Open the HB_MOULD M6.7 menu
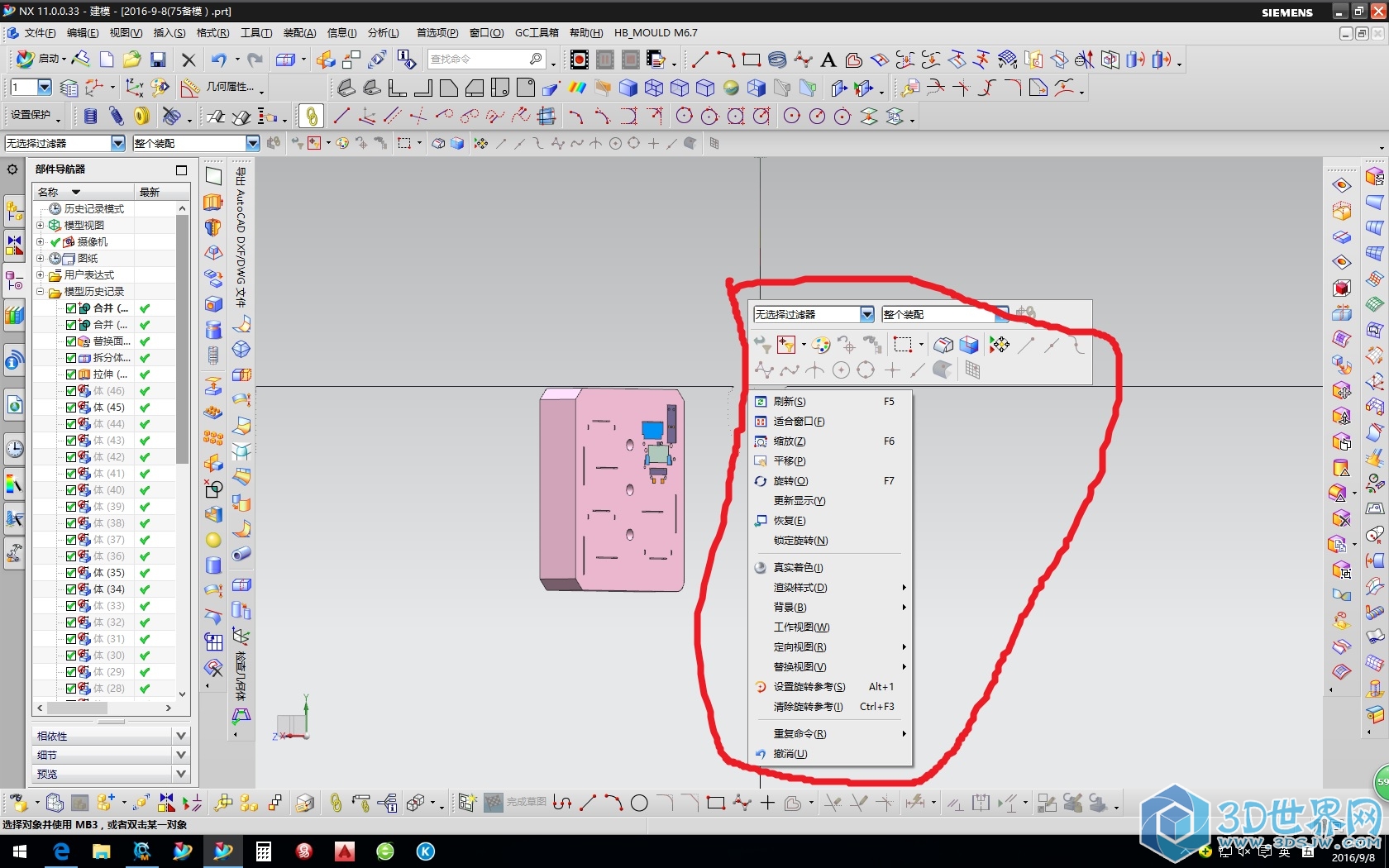 point(656,33)
